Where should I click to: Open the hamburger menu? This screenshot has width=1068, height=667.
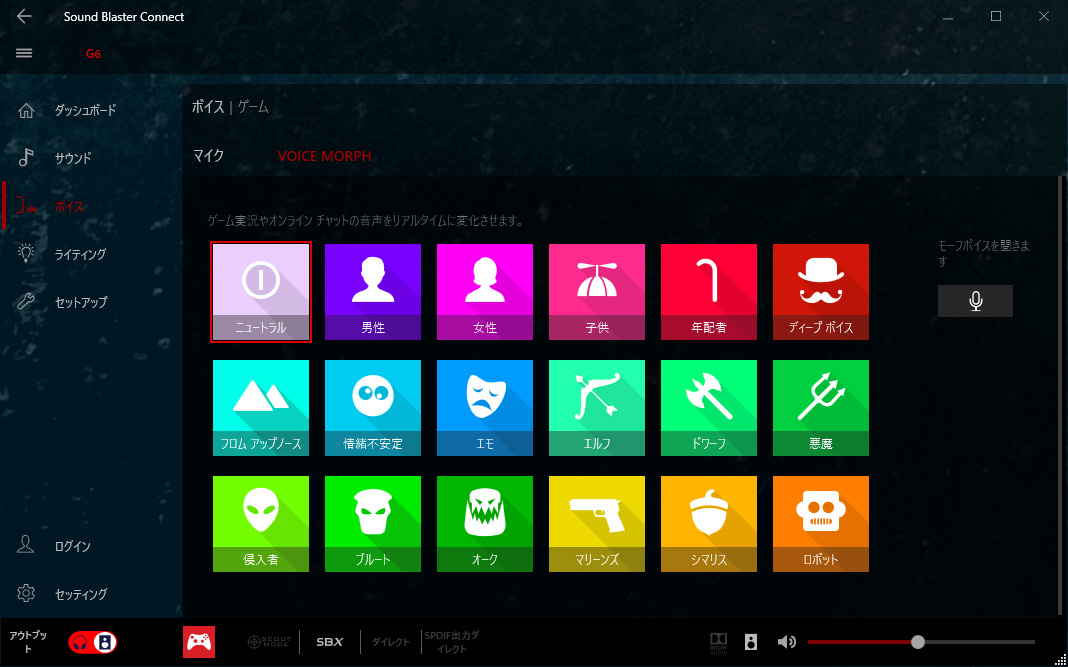pyautogui.click(x=25, y=53)
